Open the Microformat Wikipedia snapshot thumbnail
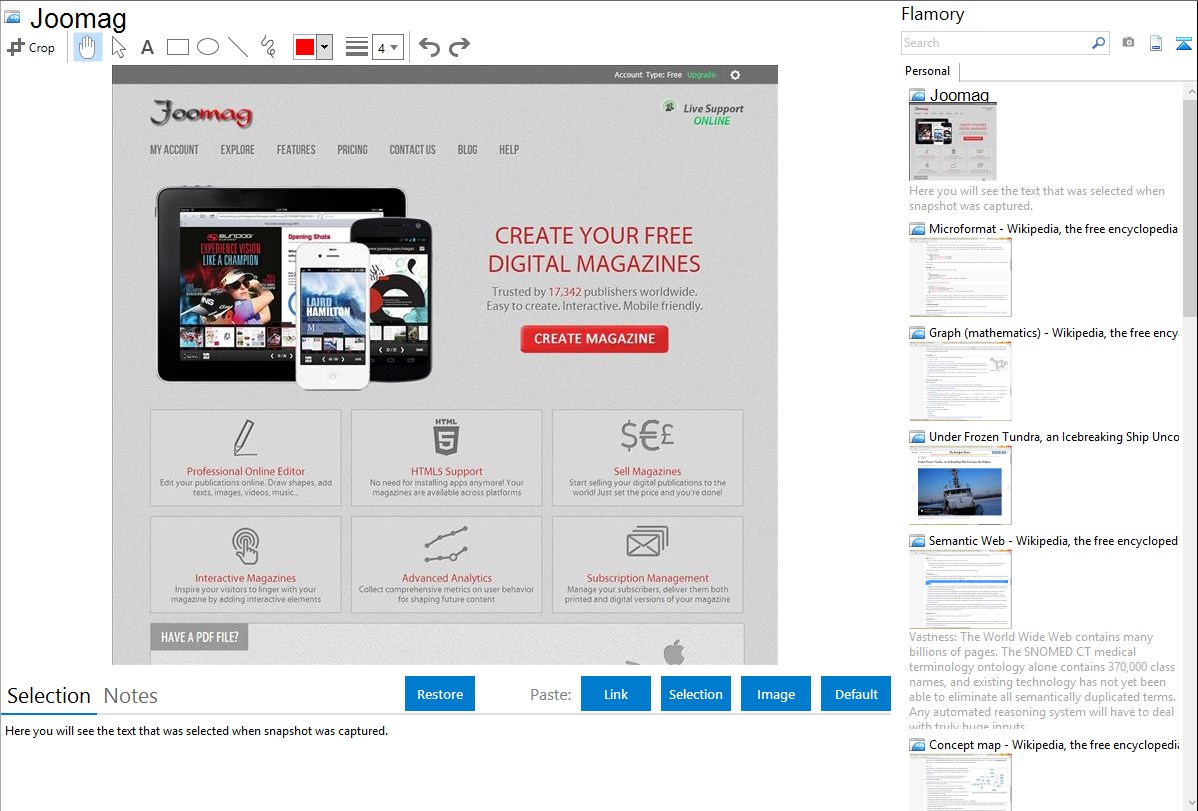The height and width of the screenshot is (811, 1198). click(960, 277)
